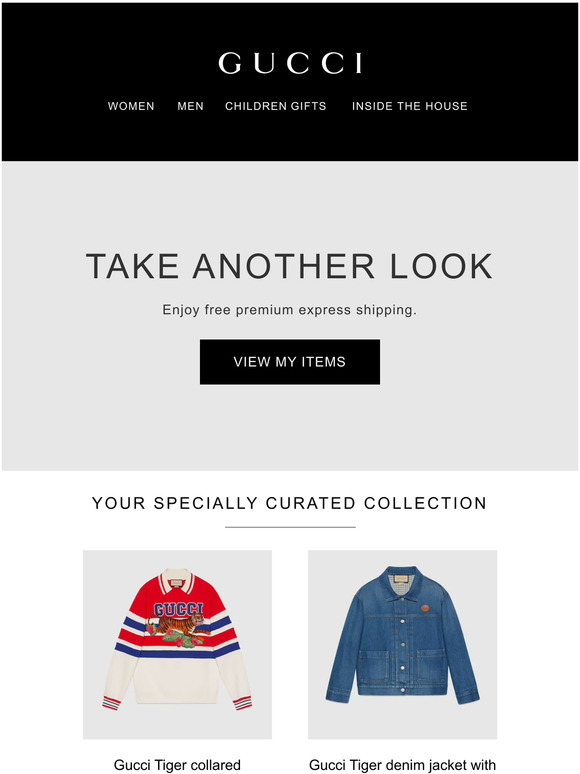Click the GUCCI logo in the header
This screenshot has height=774, width=580.
click(290, 63)
